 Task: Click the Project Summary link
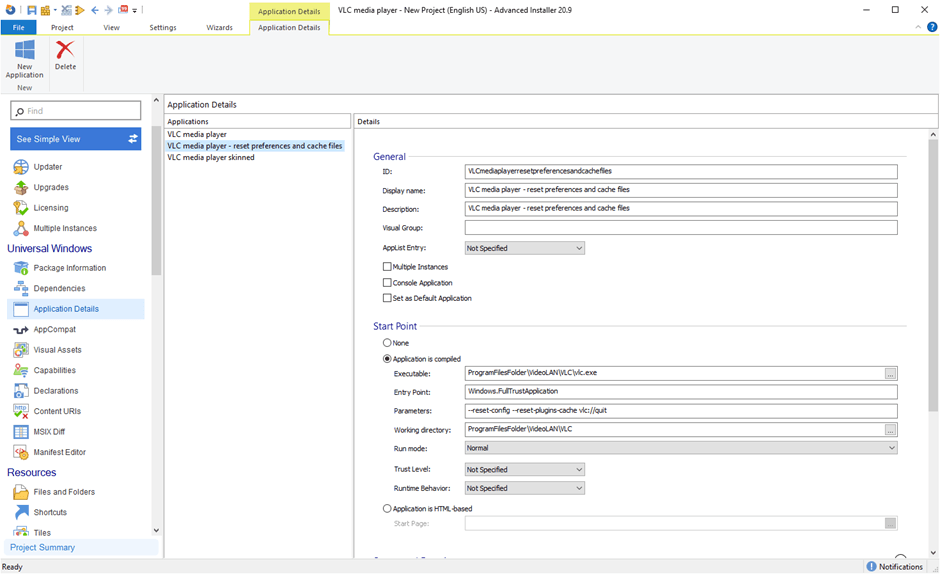tap(43, 547)
